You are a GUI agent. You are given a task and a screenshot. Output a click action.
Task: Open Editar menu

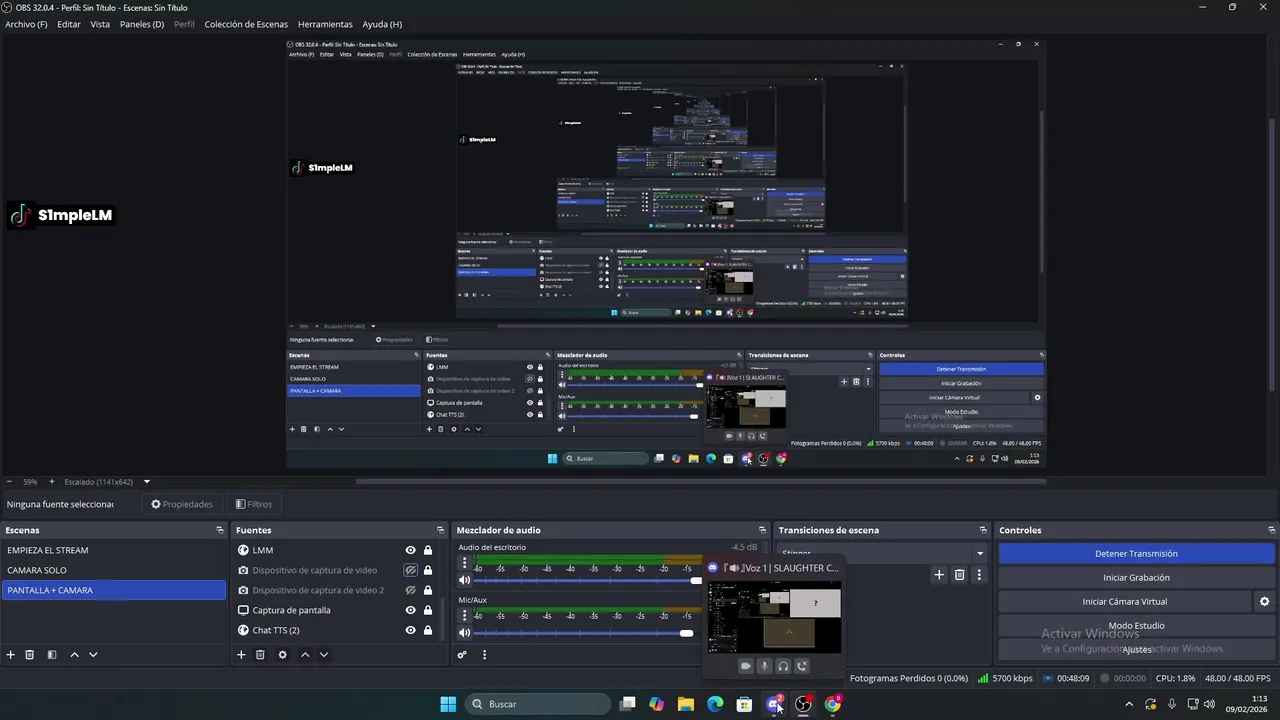(x=69, y=24)
